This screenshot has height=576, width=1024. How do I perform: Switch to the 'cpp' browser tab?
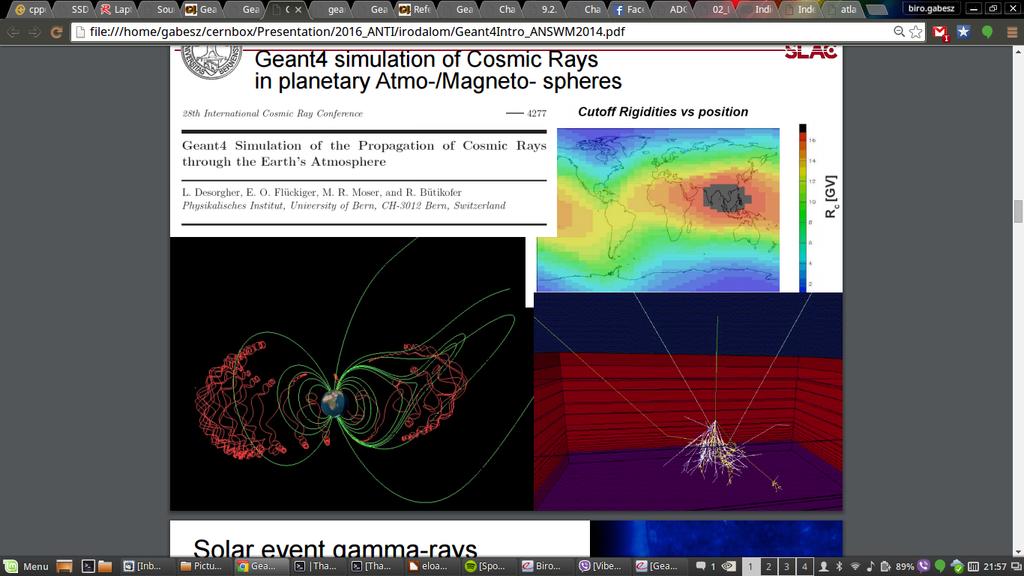click(29, 9)
